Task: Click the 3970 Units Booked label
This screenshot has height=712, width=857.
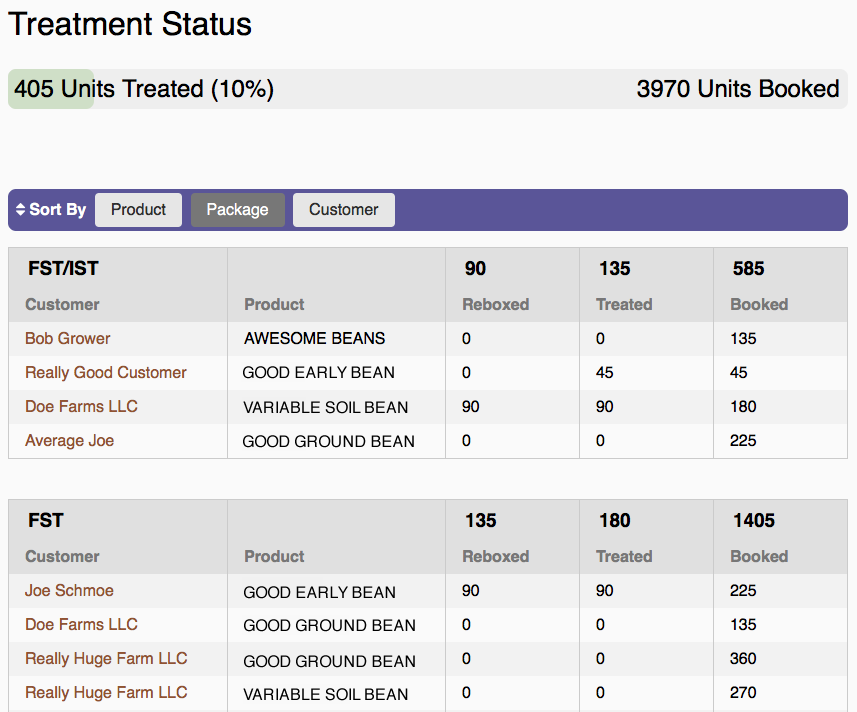Action: click(x=737, y=89)
